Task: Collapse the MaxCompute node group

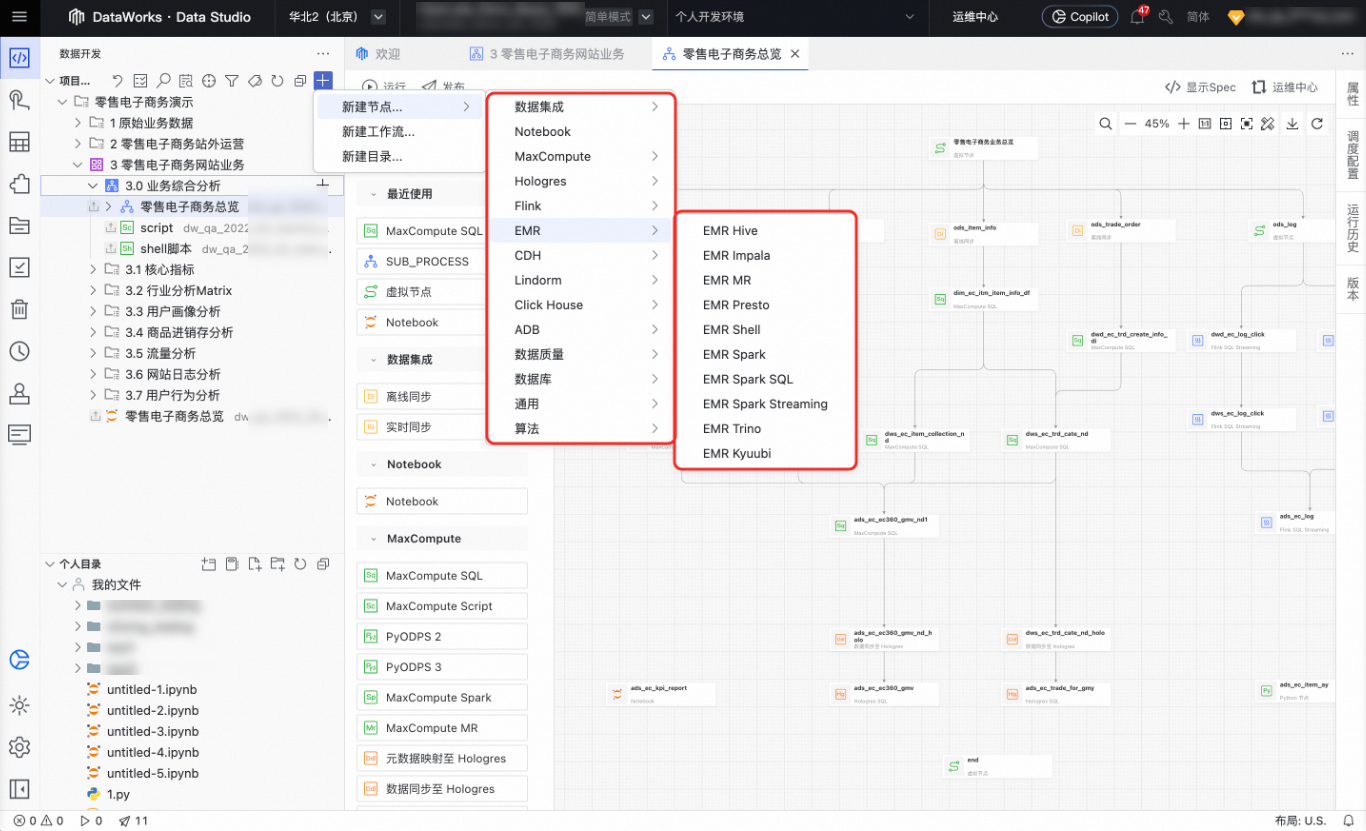Action: [373, 538]
